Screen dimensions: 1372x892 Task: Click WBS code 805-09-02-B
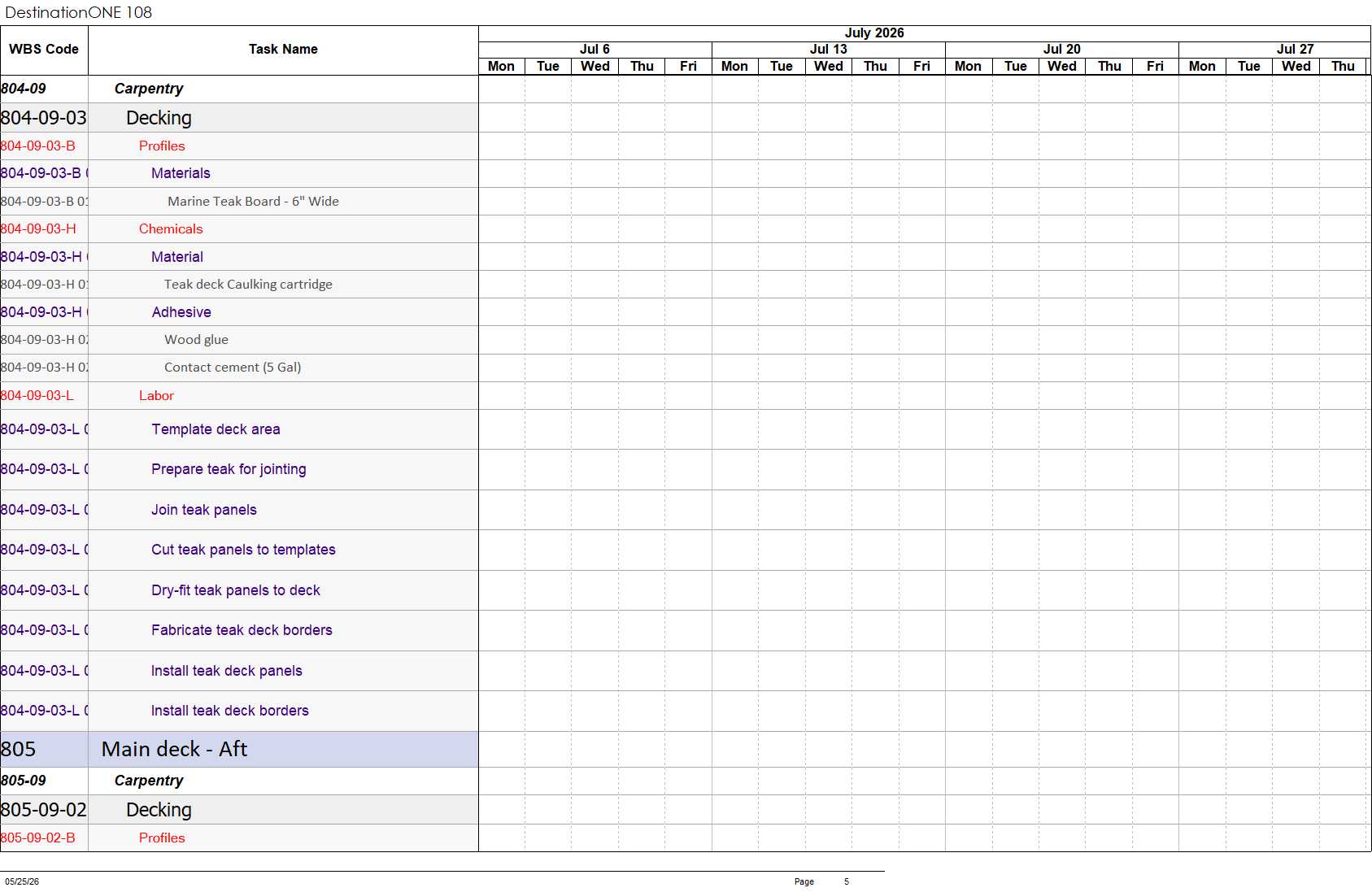[38, 838]
